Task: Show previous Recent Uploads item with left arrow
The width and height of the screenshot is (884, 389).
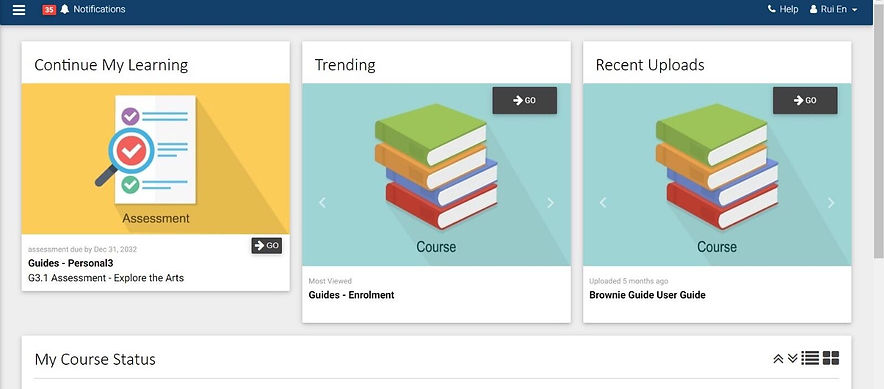Action: 603,203
